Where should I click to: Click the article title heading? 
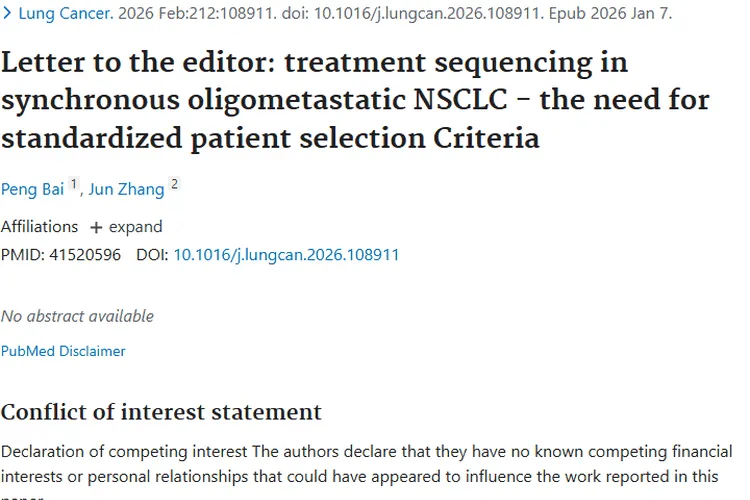[x=355, y=100]
